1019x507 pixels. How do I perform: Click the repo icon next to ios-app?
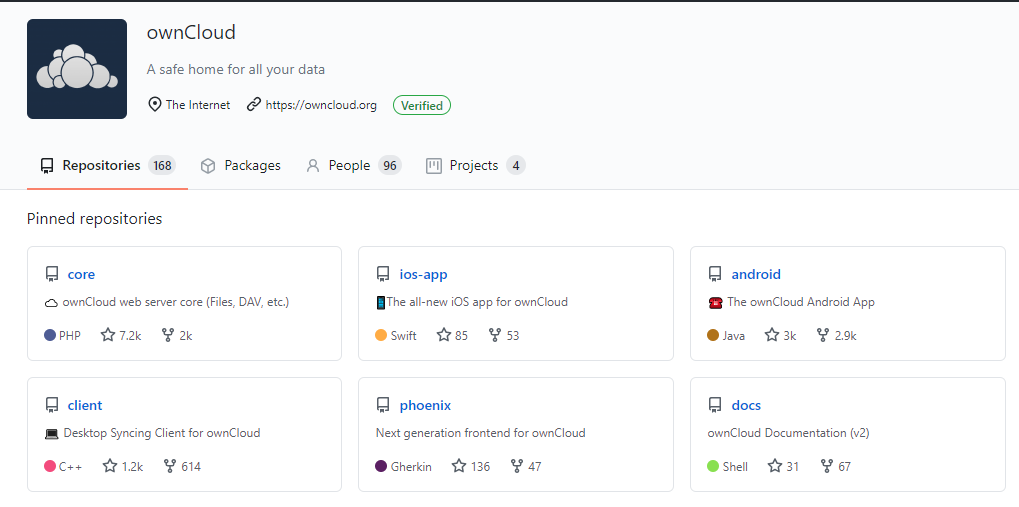[x=383, y=274]
